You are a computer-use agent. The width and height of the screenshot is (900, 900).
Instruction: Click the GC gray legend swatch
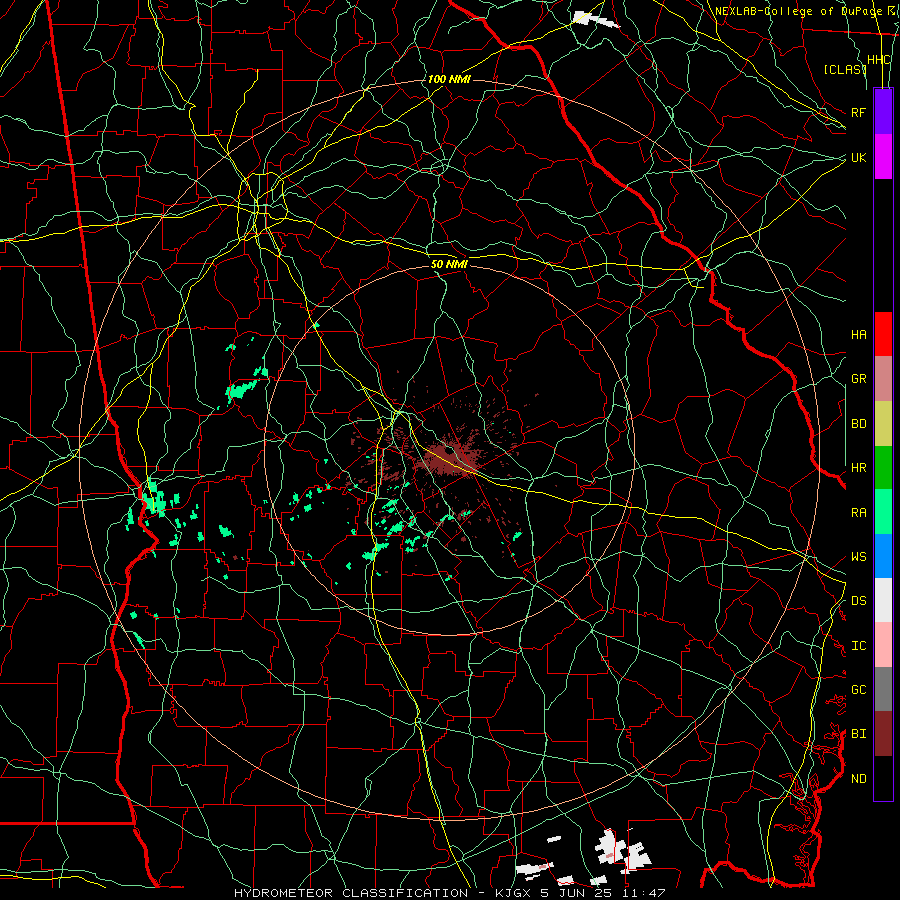pos(883,689)
